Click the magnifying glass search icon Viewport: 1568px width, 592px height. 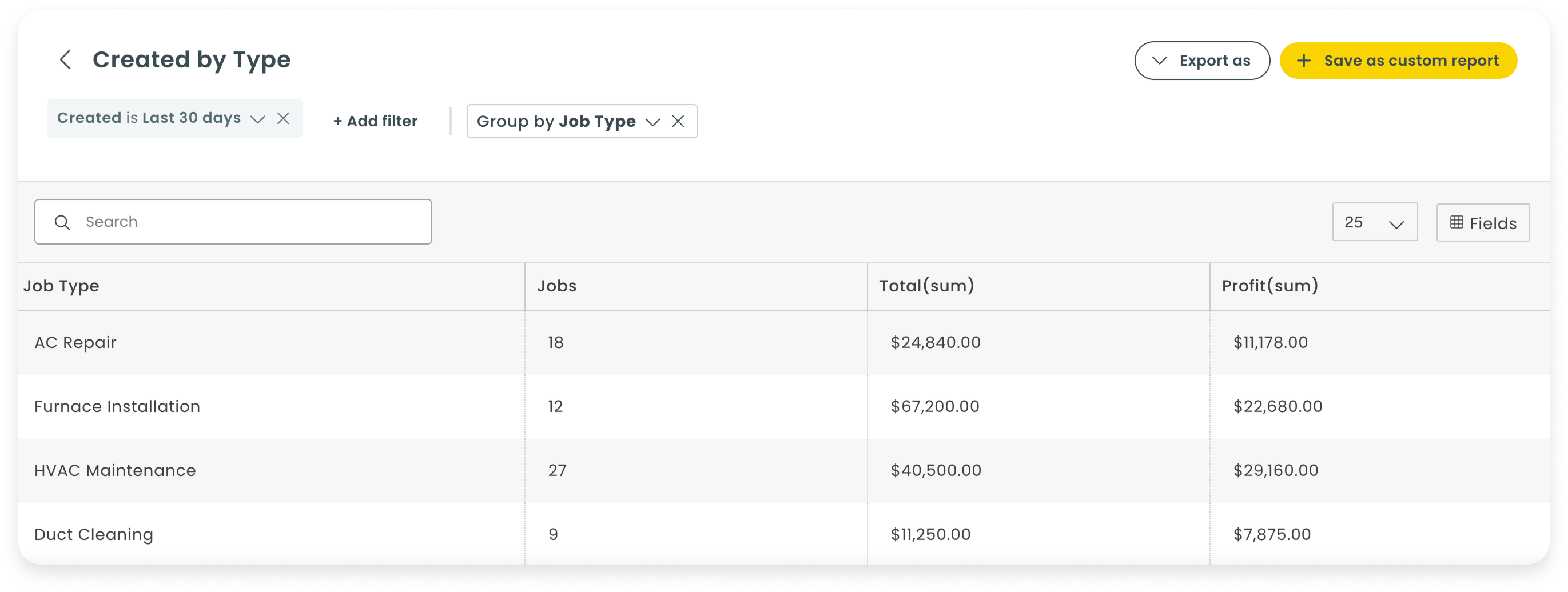(x=62, y=222)
